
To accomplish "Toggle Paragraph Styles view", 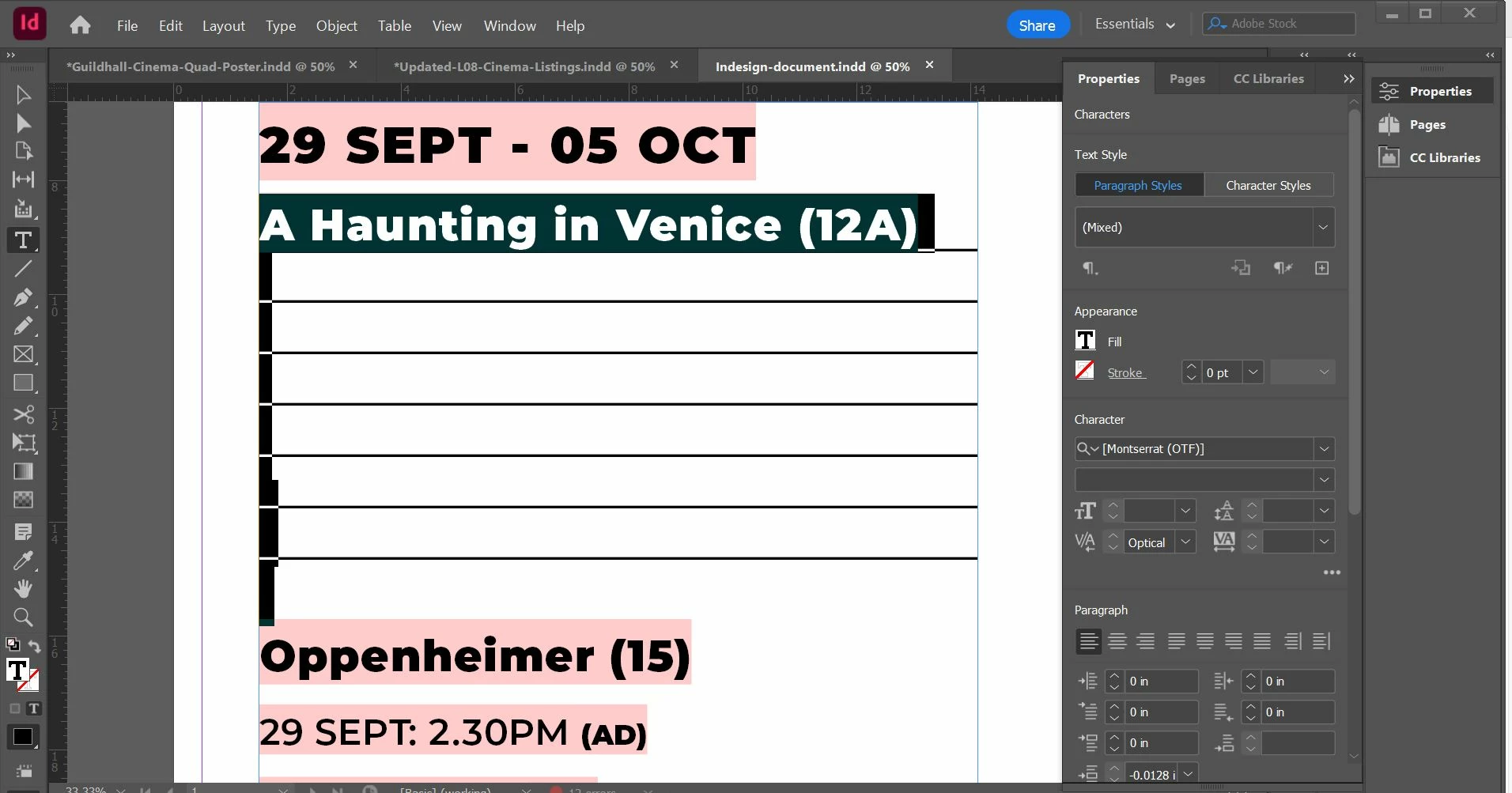I will click(x=1138, y=185).
